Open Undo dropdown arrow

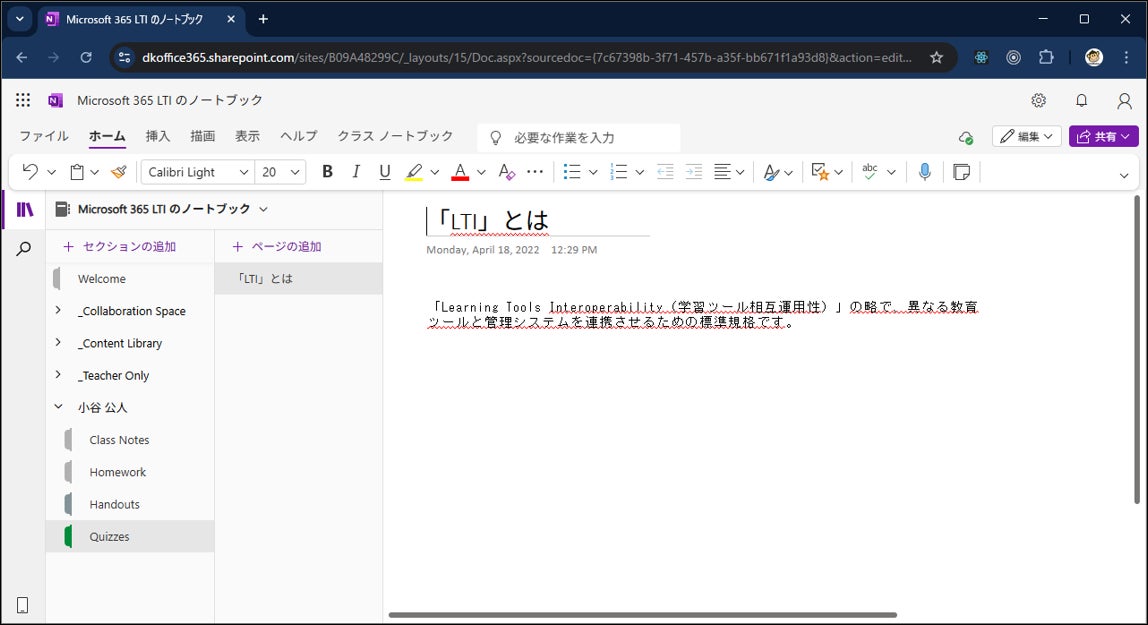pyautogui.click(x=51, y=173)
